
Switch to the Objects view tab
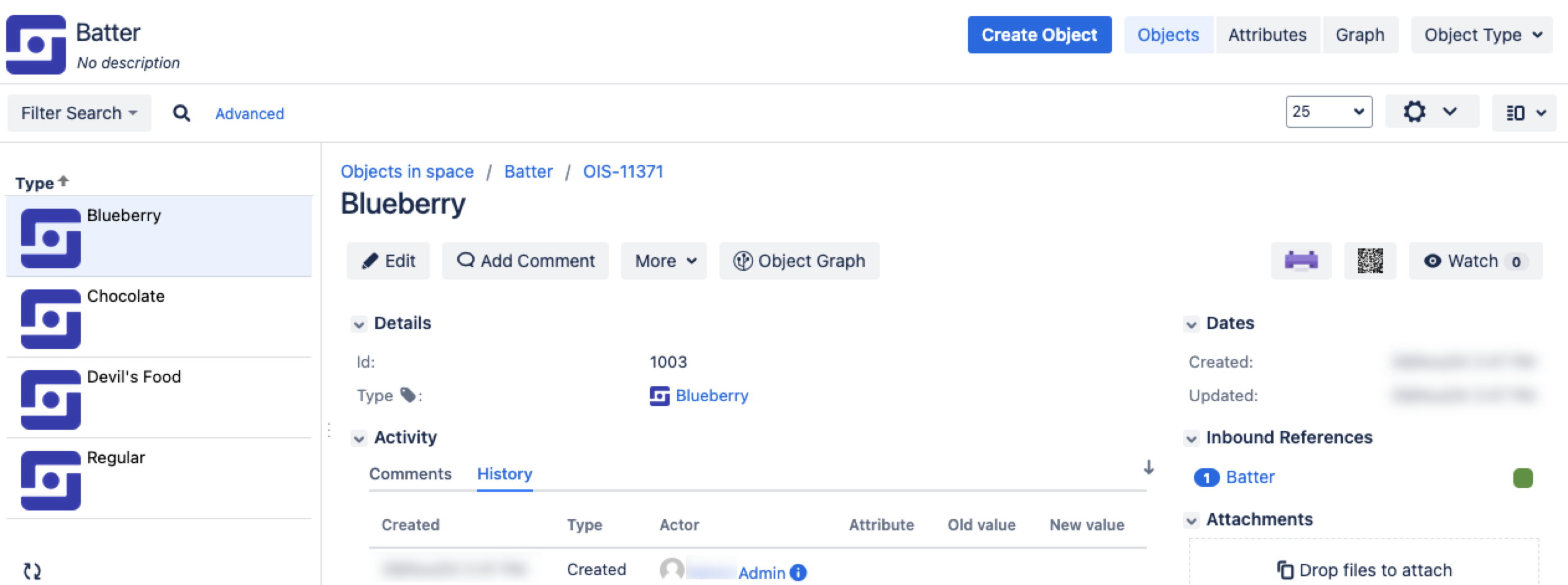coord(1168,35)
